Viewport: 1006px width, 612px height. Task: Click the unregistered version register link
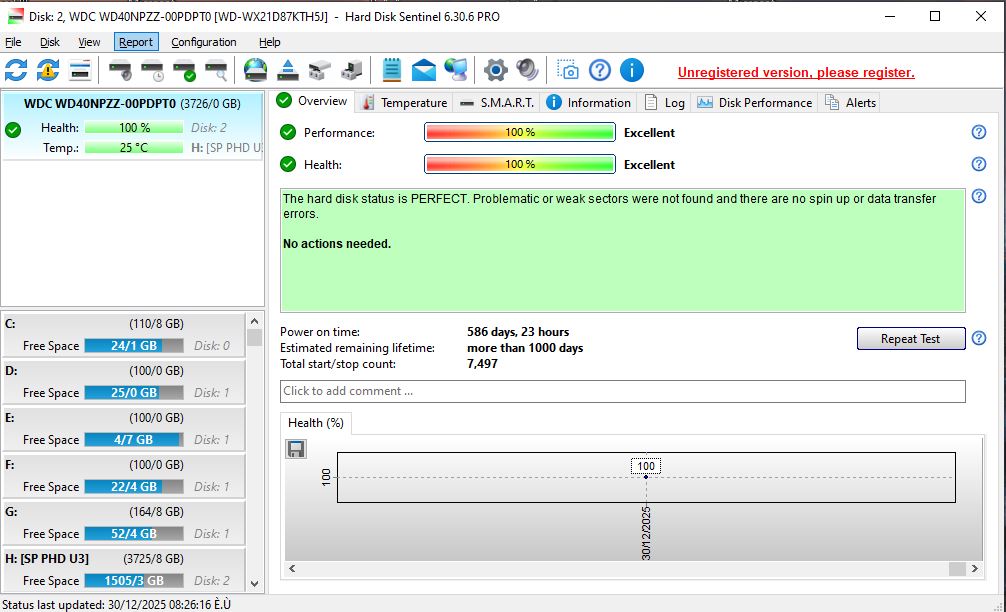coord(796,72)
